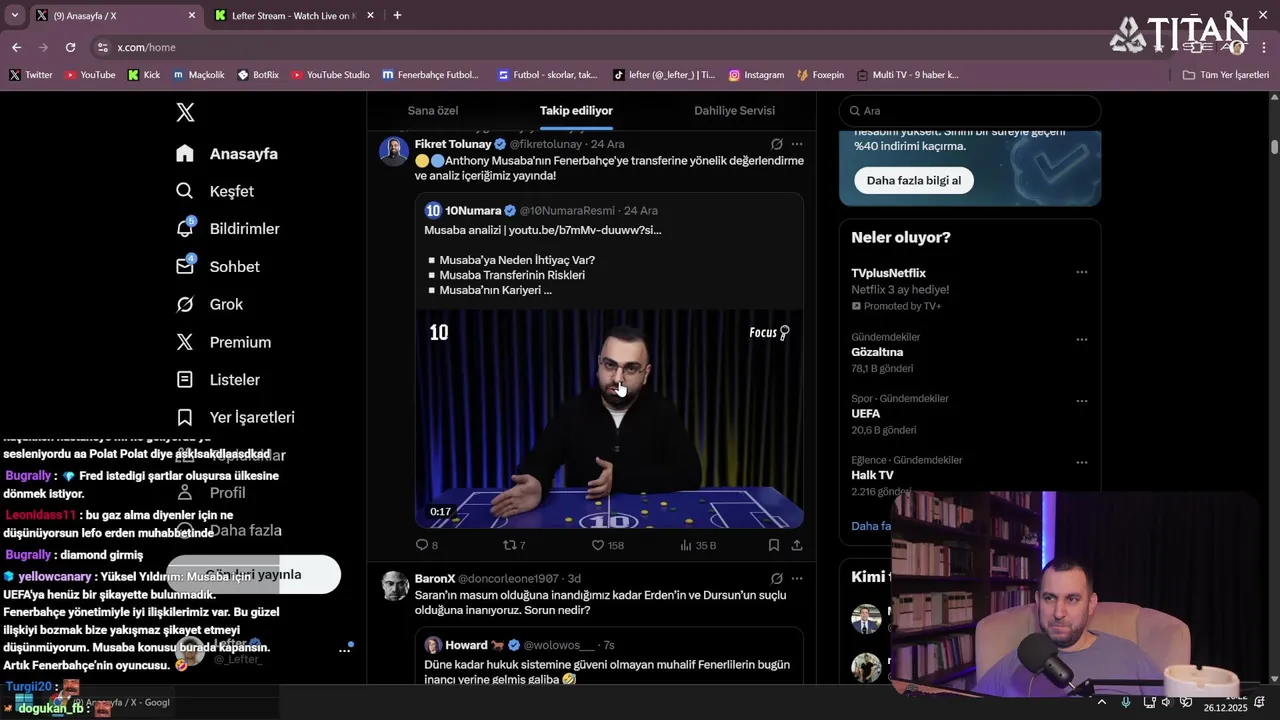The image size is (1280, 720).
Task: Open more options for UEFA trend
Action: point(1081,401)
